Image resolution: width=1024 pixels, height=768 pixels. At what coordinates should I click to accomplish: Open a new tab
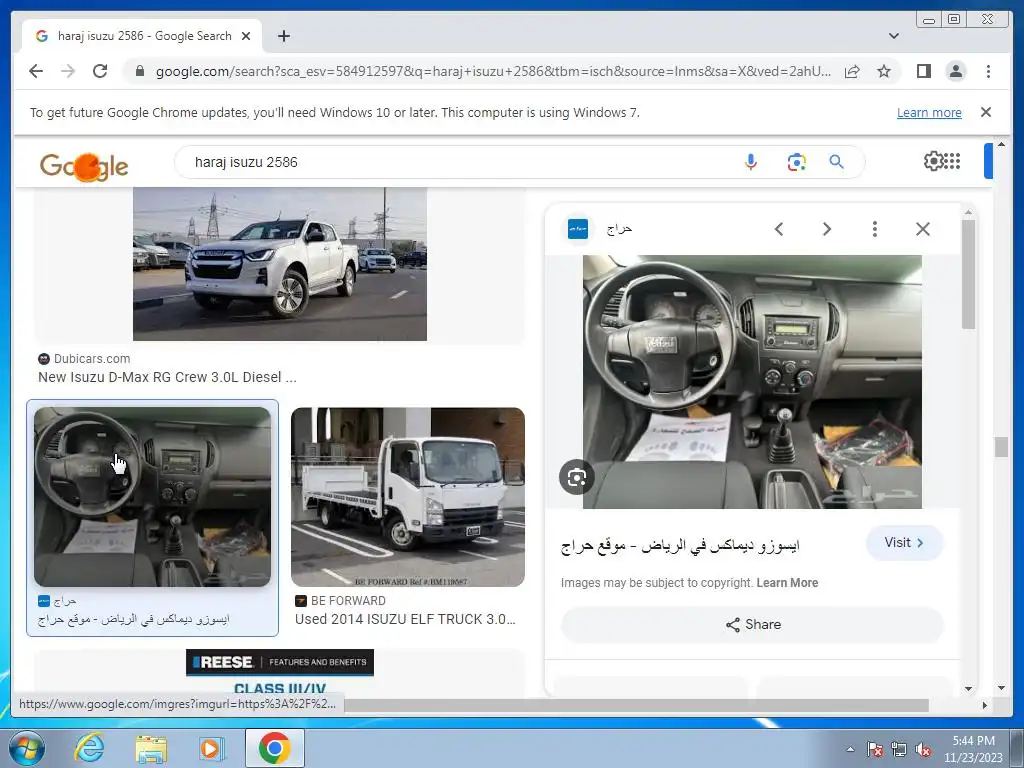pos(283,36)
